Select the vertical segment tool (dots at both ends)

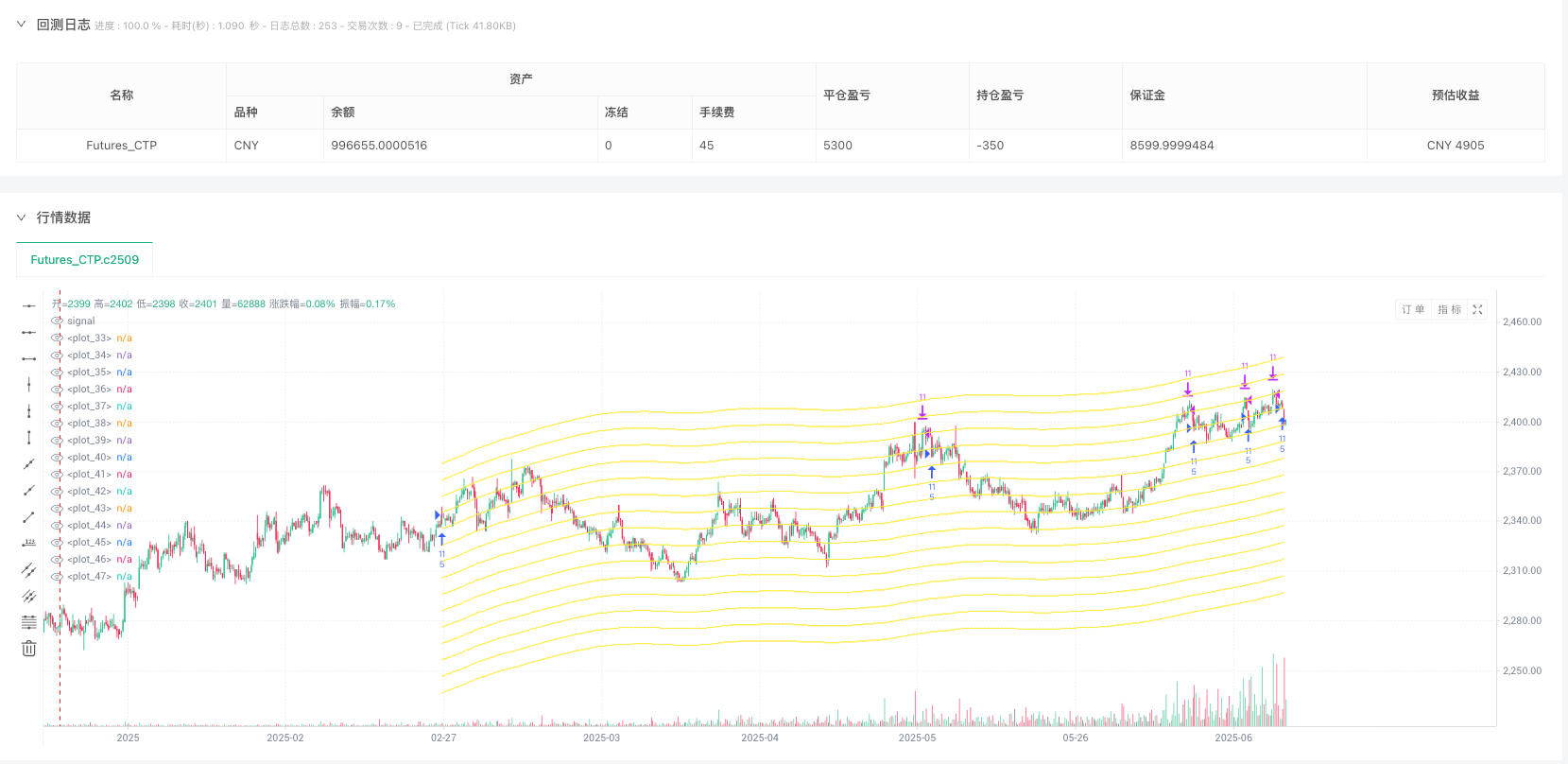(29, 437)
